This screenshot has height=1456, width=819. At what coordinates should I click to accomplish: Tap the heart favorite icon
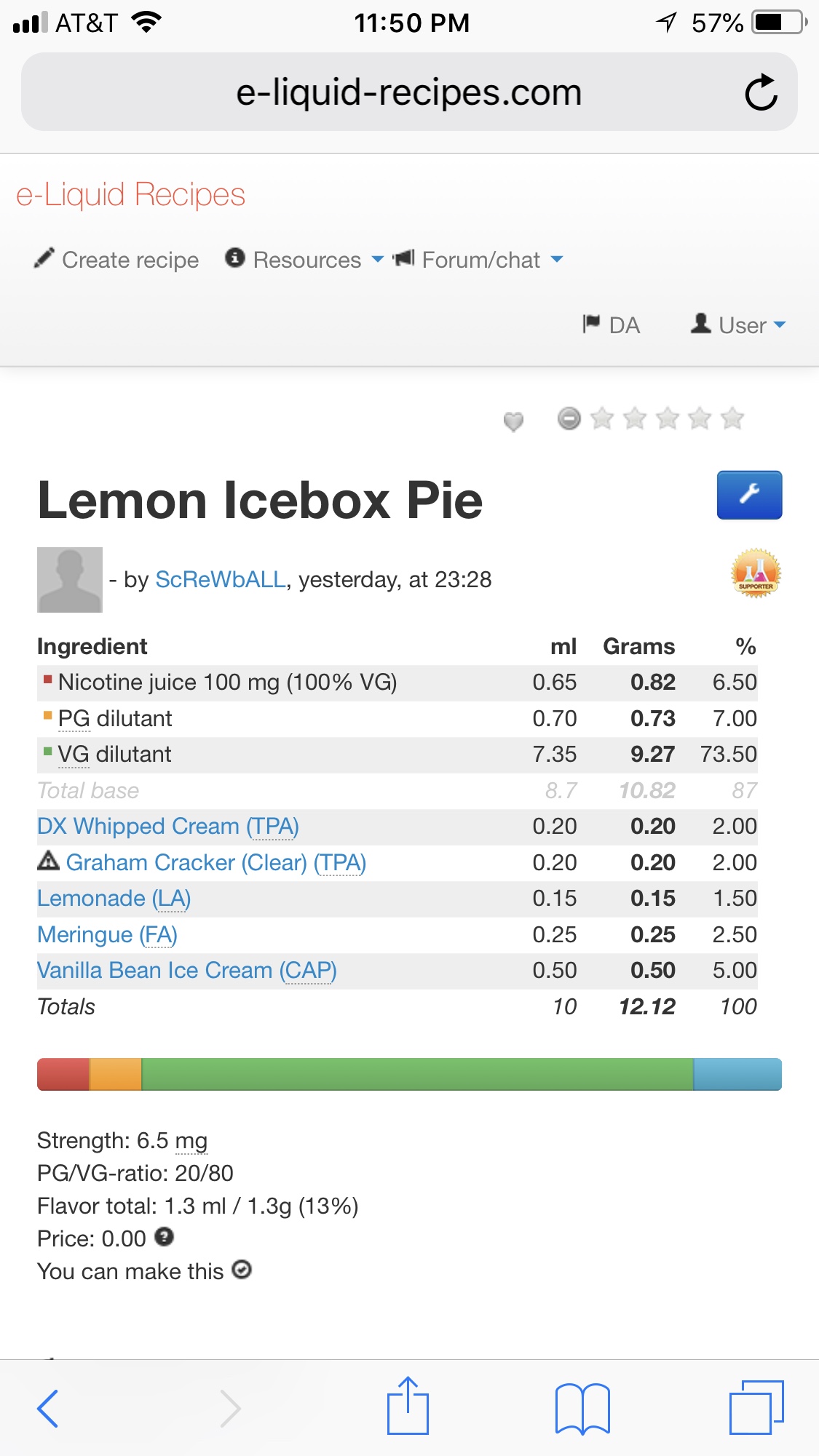[x=513, y=421]
